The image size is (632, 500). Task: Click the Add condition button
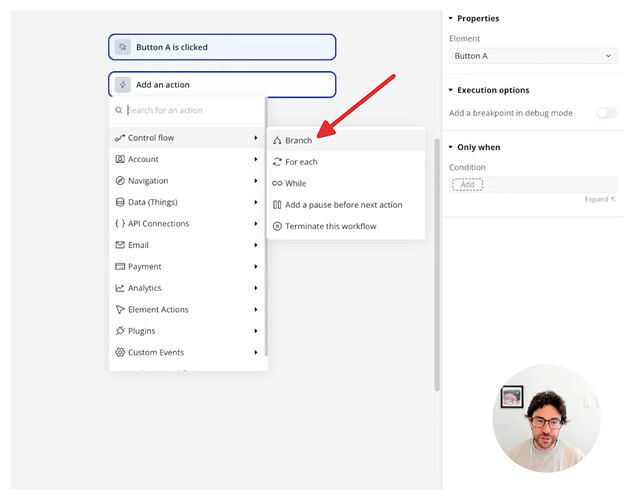(467, 185)
